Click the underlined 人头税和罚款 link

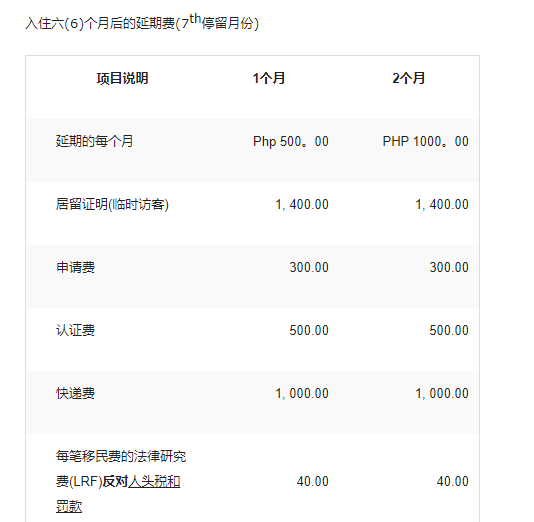[x=154, y=481]
